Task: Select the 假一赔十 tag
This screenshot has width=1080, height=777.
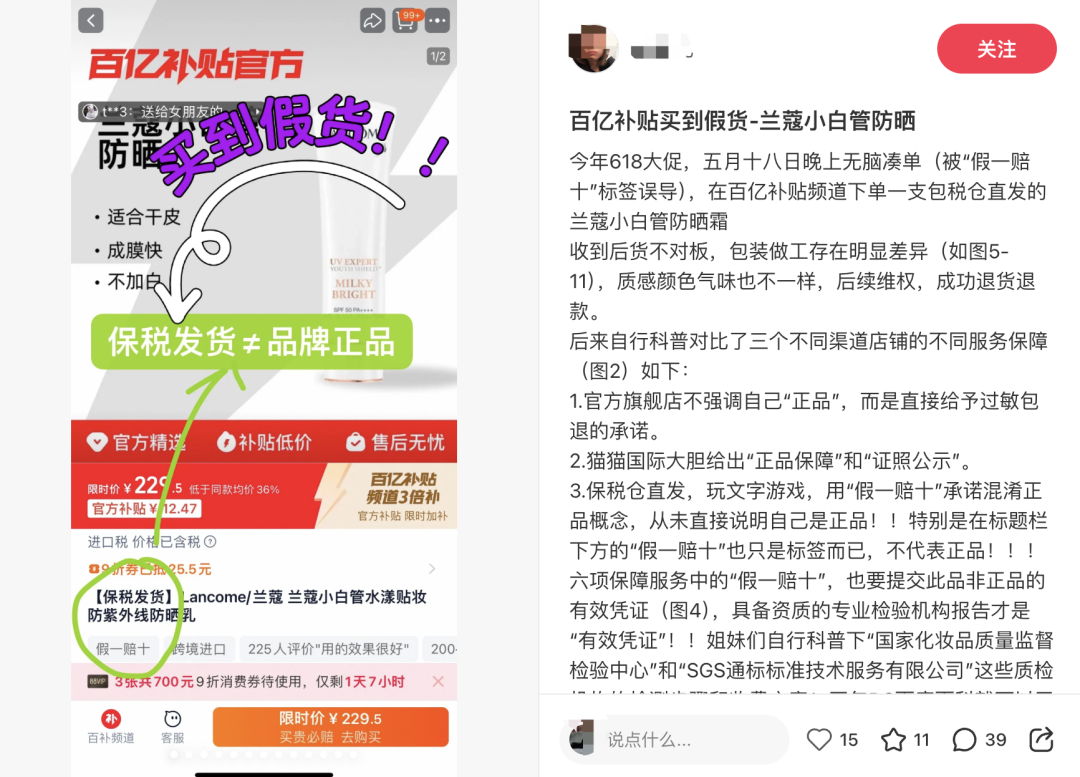Action: click(x=123, y=649)
